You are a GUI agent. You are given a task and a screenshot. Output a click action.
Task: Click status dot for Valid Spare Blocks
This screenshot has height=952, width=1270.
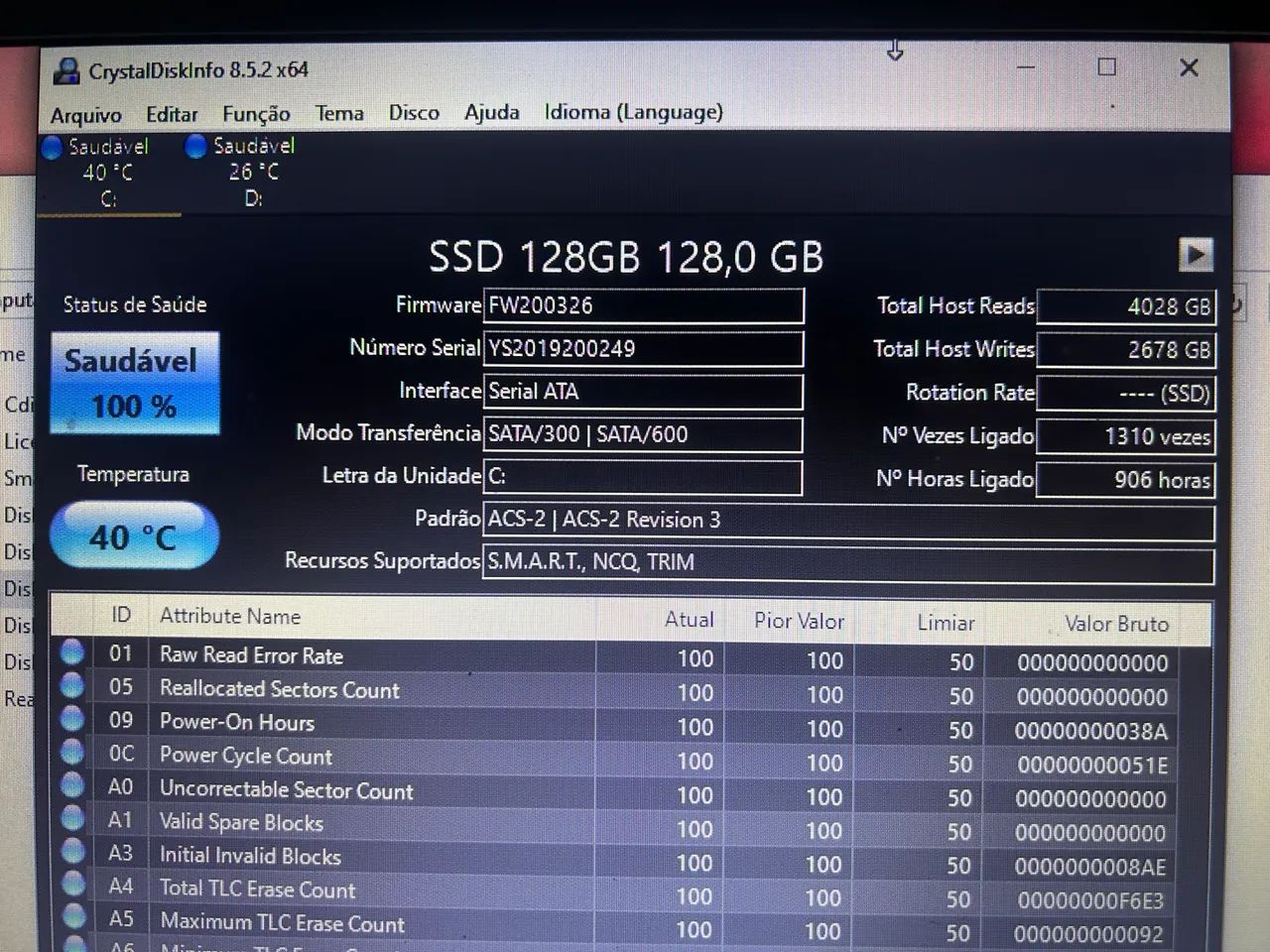(71, 818)
